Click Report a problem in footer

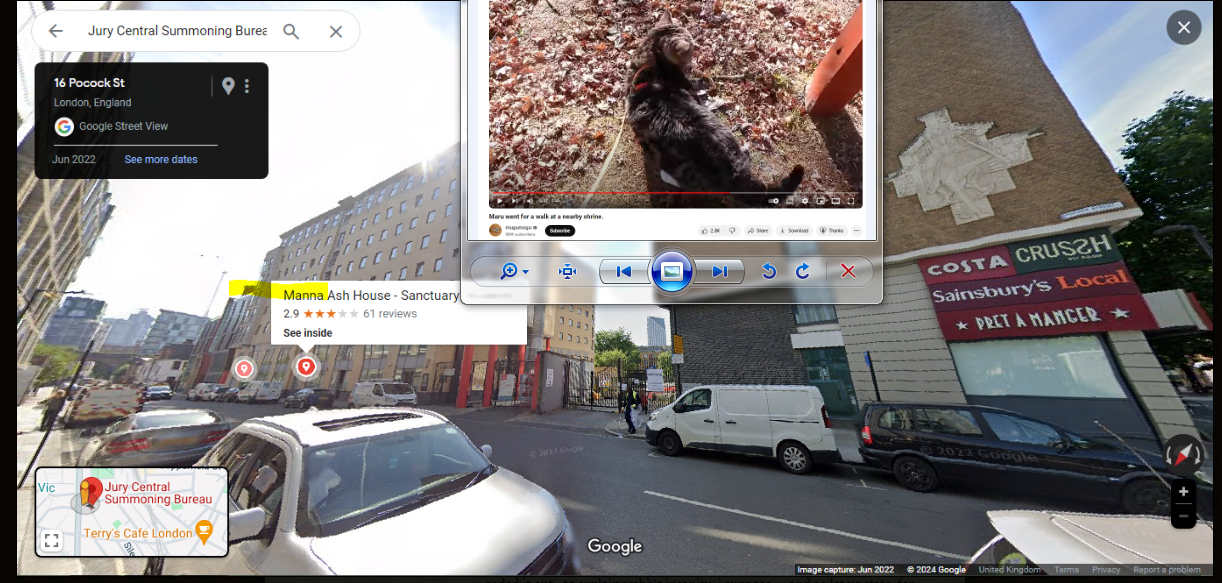[x=1167, y=570]
